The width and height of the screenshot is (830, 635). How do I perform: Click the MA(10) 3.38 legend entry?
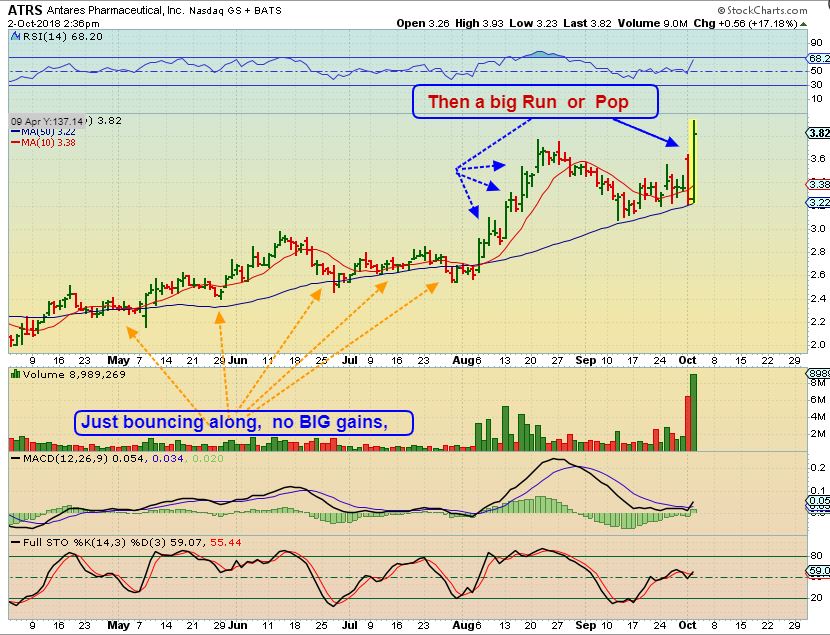[x=43, y=142]
